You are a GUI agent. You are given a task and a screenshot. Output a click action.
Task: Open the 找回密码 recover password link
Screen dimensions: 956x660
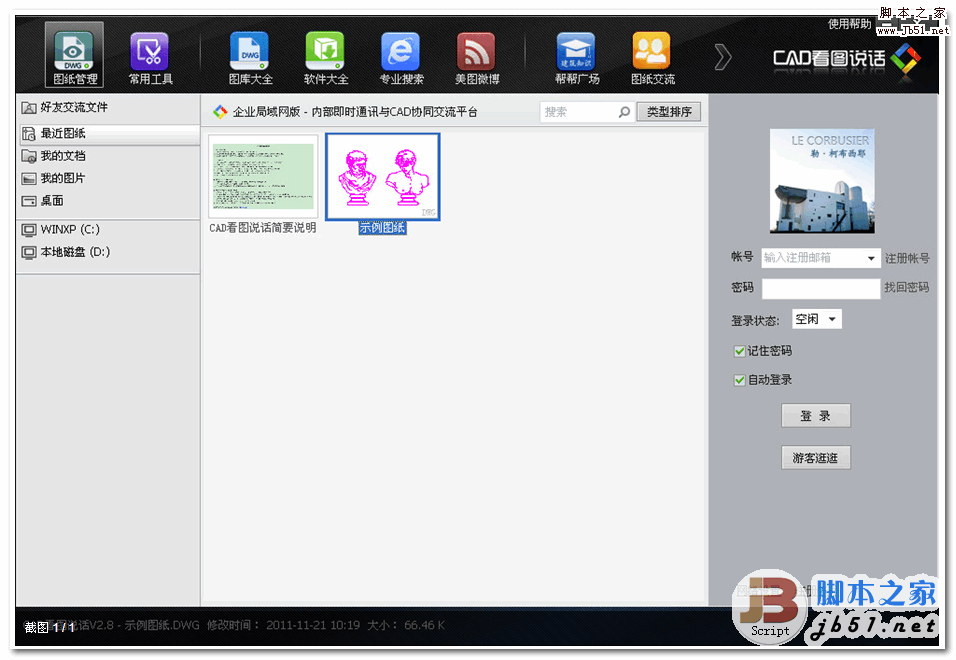[x=907, y=287]
